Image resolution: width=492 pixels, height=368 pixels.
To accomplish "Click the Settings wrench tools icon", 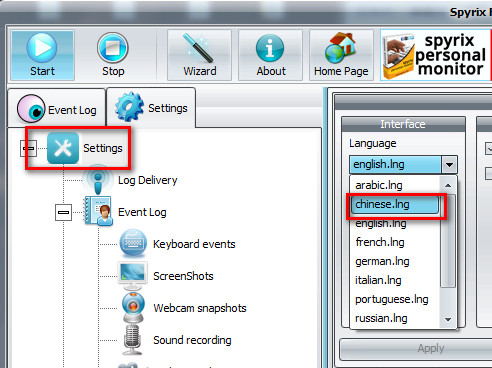I will point(63,148).
